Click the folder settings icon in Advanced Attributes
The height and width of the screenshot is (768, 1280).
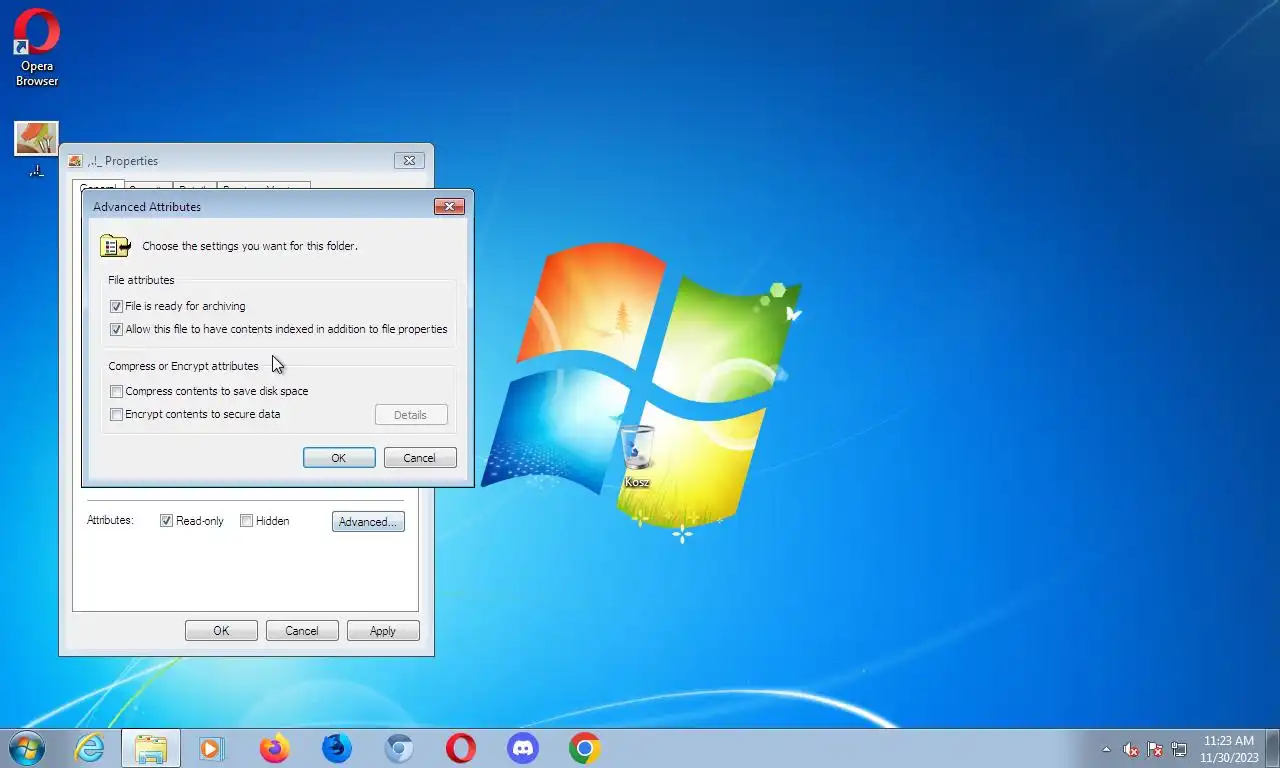[x=116, y=246]
